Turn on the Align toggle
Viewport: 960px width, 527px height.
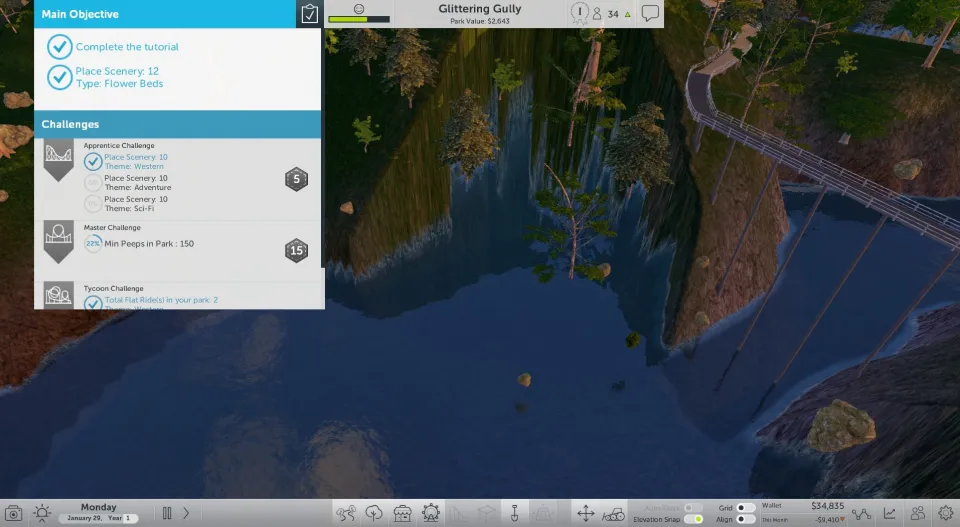(x=745, y=520)
